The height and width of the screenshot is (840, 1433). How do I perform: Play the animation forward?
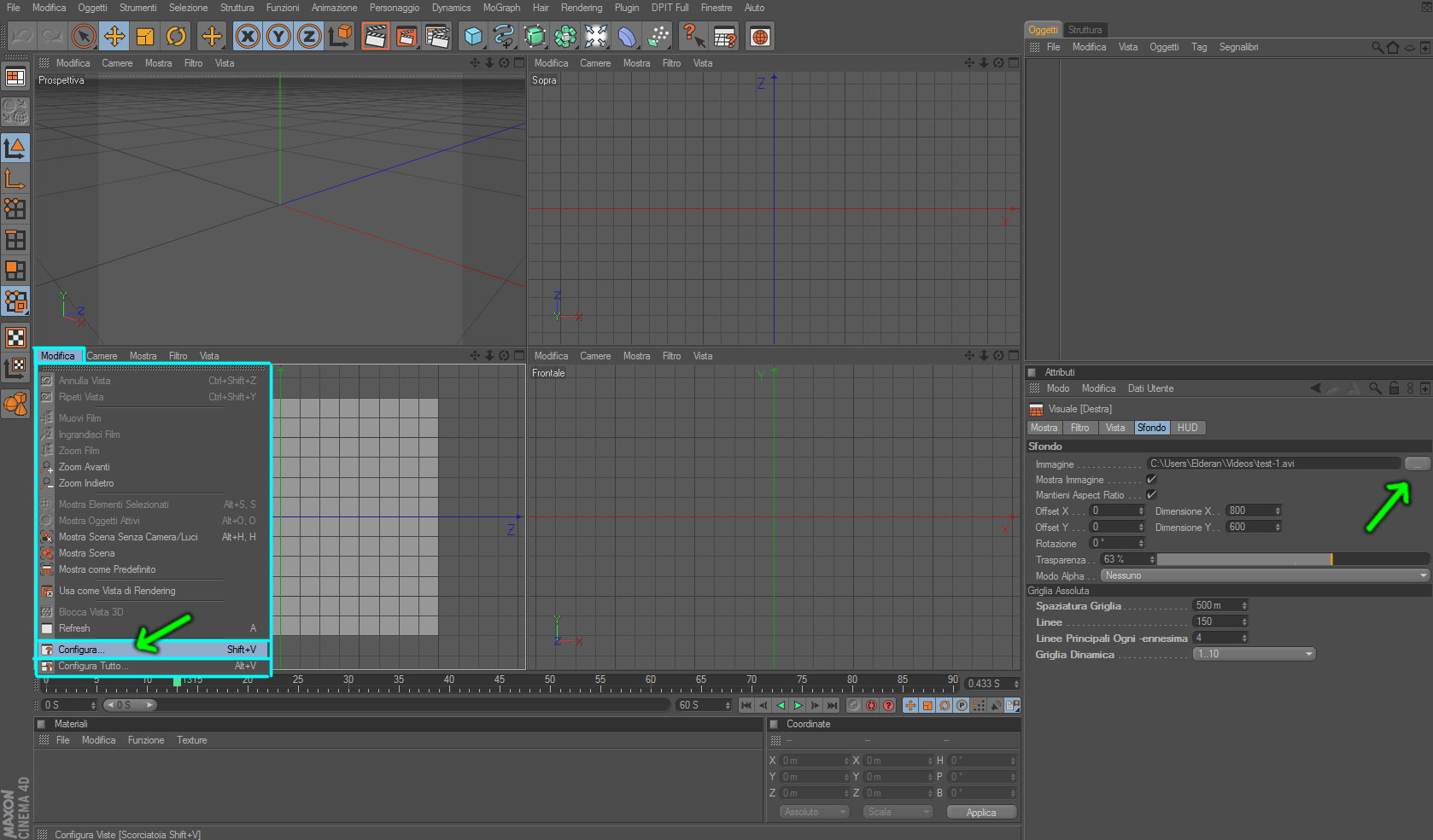tap(798, 705)
